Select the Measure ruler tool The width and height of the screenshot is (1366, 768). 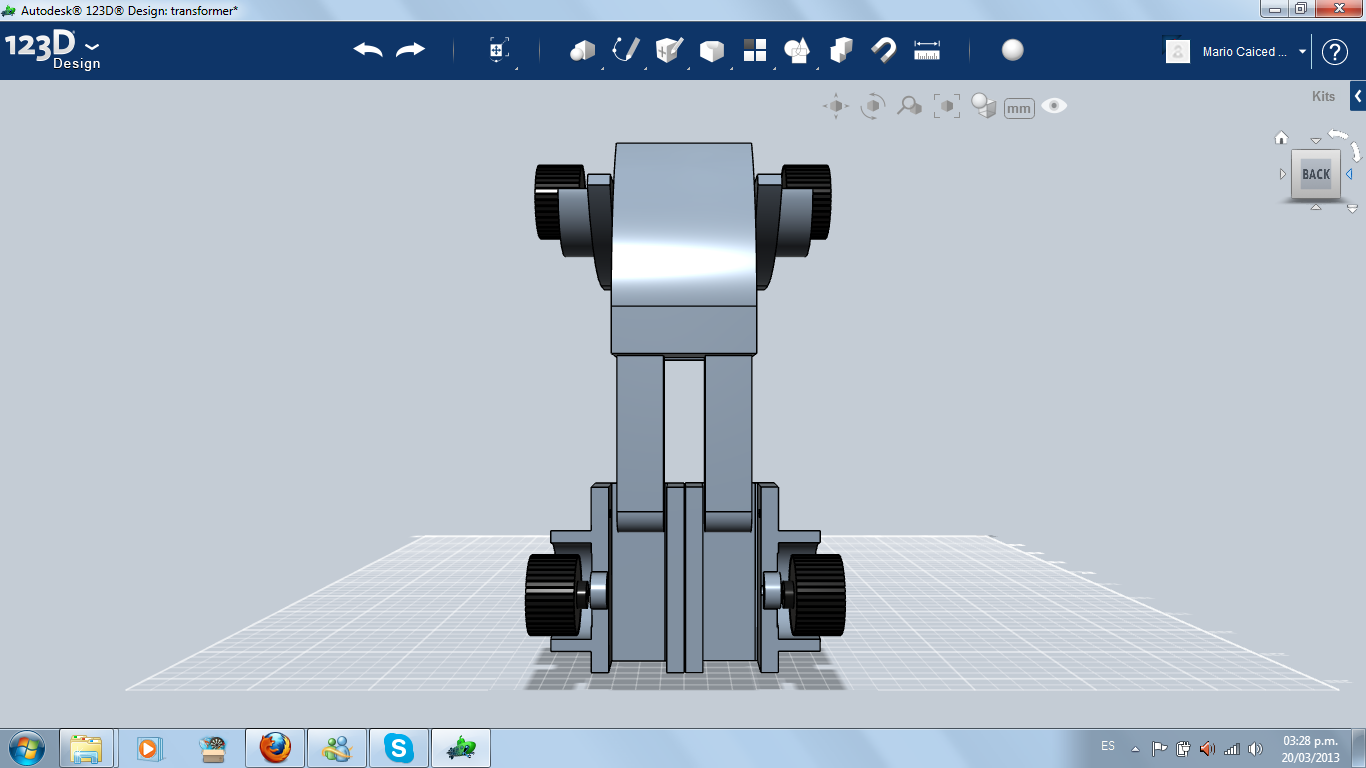pyautogui.click(x=927, y=50)
